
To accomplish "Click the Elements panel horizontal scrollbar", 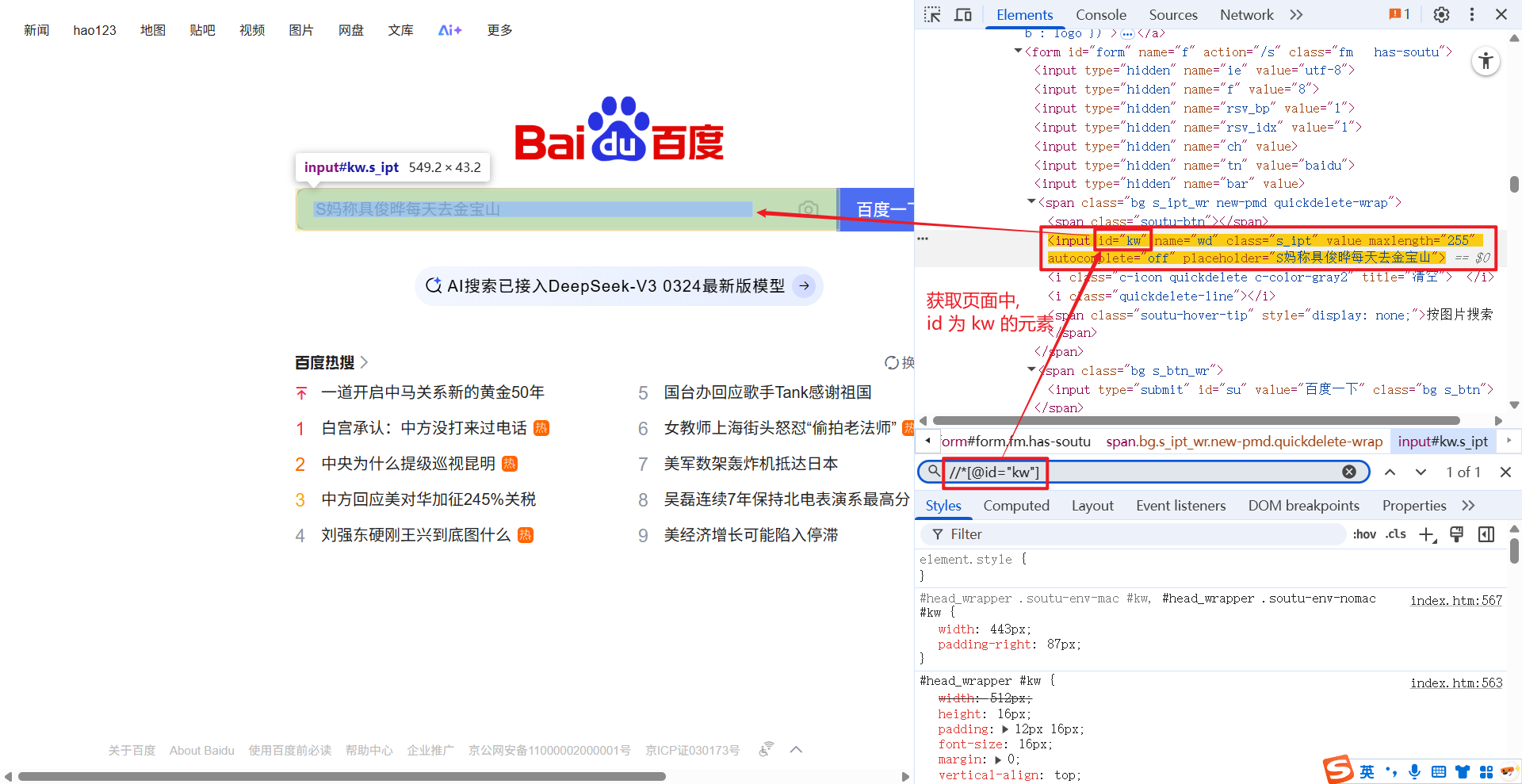I will tap(1197, 420).
